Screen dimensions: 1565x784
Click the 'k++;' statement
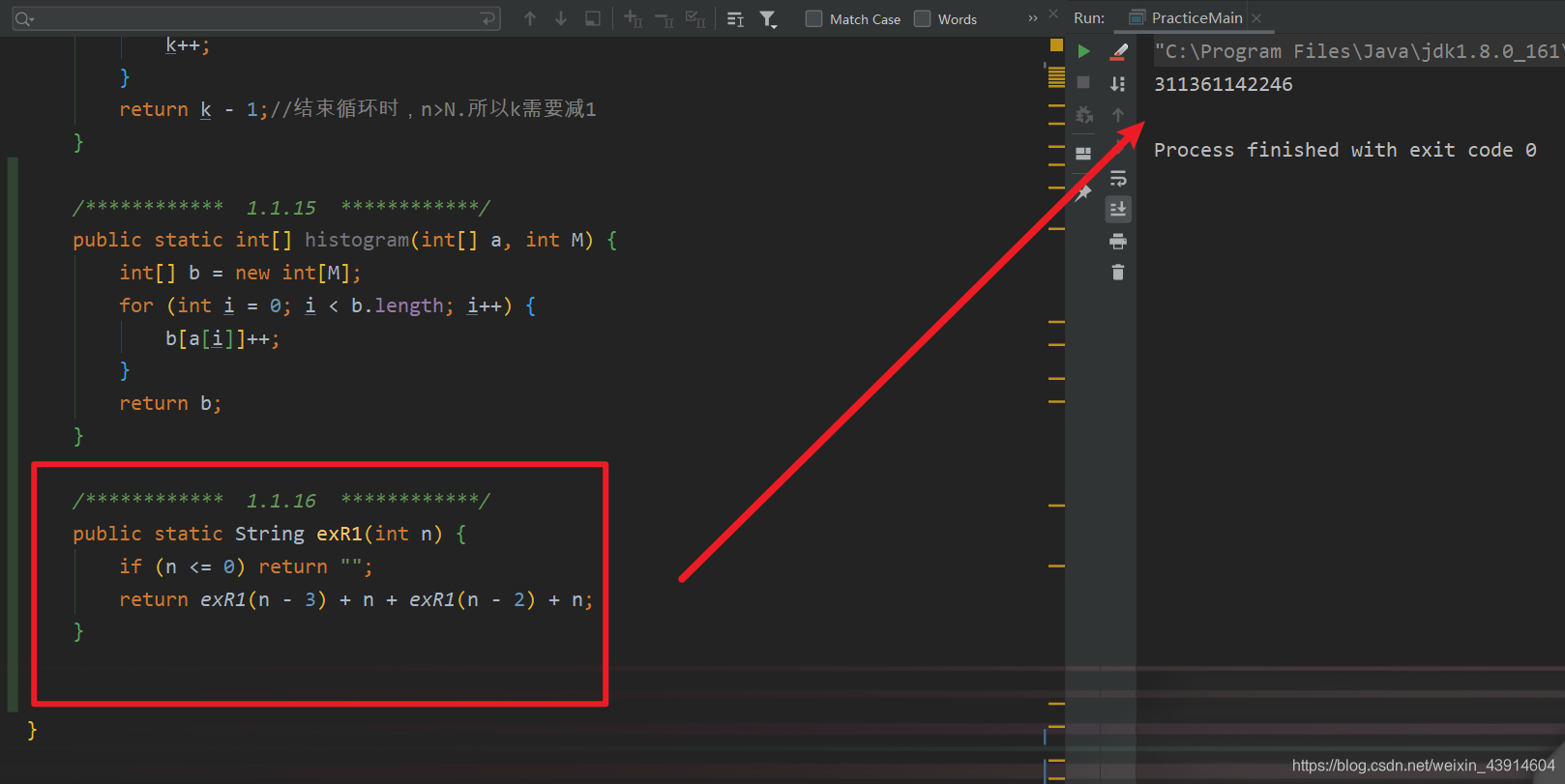point(188,44)
